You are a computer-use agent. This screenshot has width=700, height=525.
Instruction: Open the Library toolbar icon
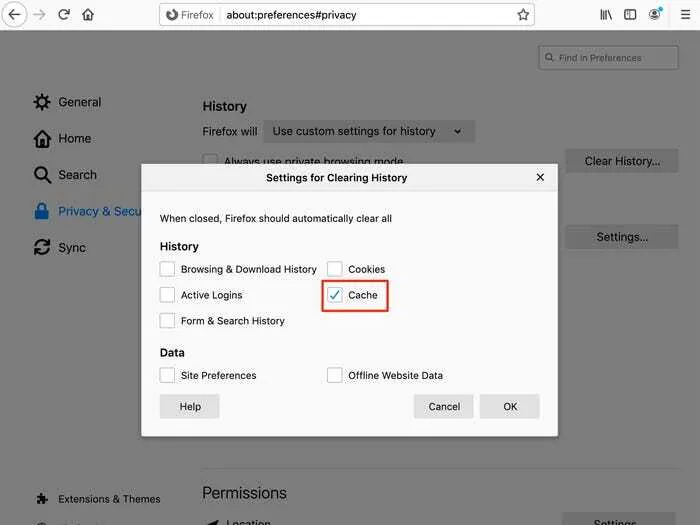coord(606,15)
